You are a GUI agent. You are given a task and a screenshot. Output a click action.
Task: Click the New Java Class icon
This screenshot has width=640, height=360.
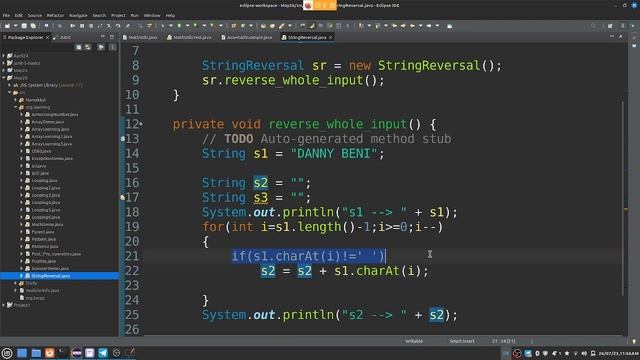click(x=243, y=26)
